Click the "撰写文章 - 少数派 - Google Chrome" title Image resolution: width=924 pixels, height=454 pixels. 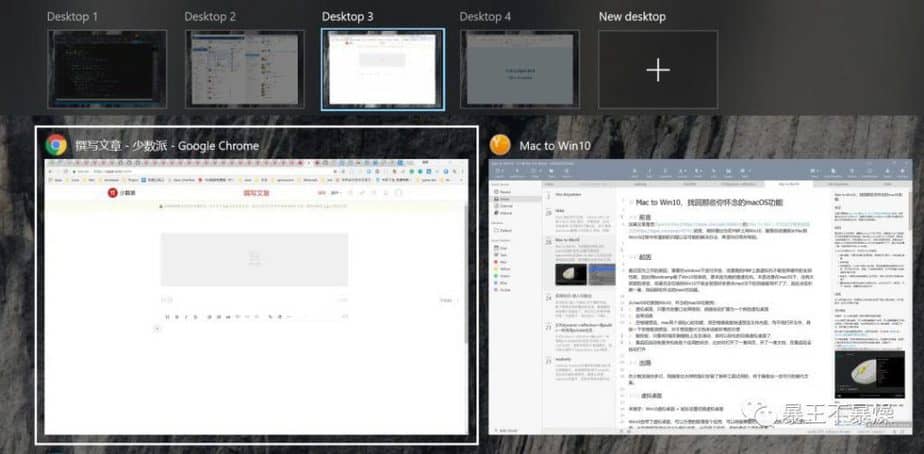point(166,146)
